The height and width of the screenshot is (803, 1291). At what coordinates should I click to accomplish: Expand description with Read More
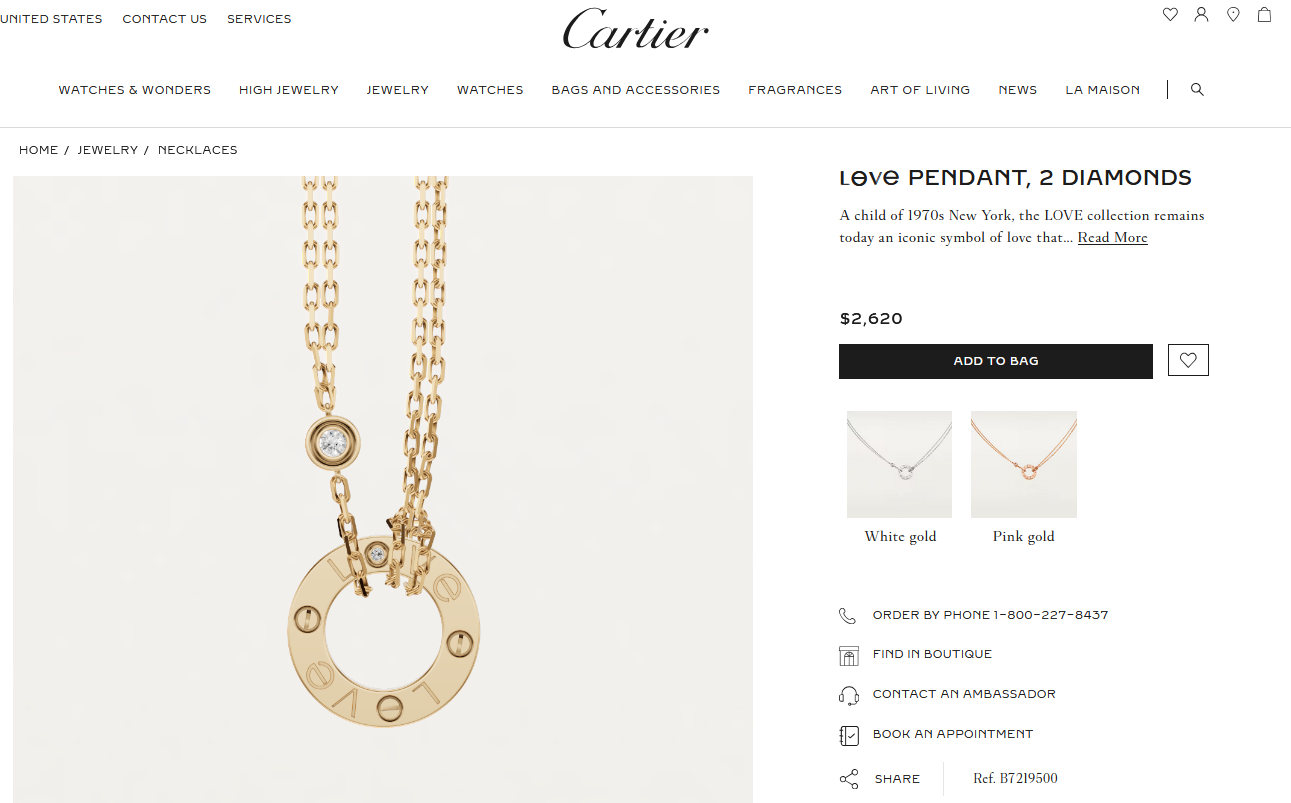coord(1112,237)
